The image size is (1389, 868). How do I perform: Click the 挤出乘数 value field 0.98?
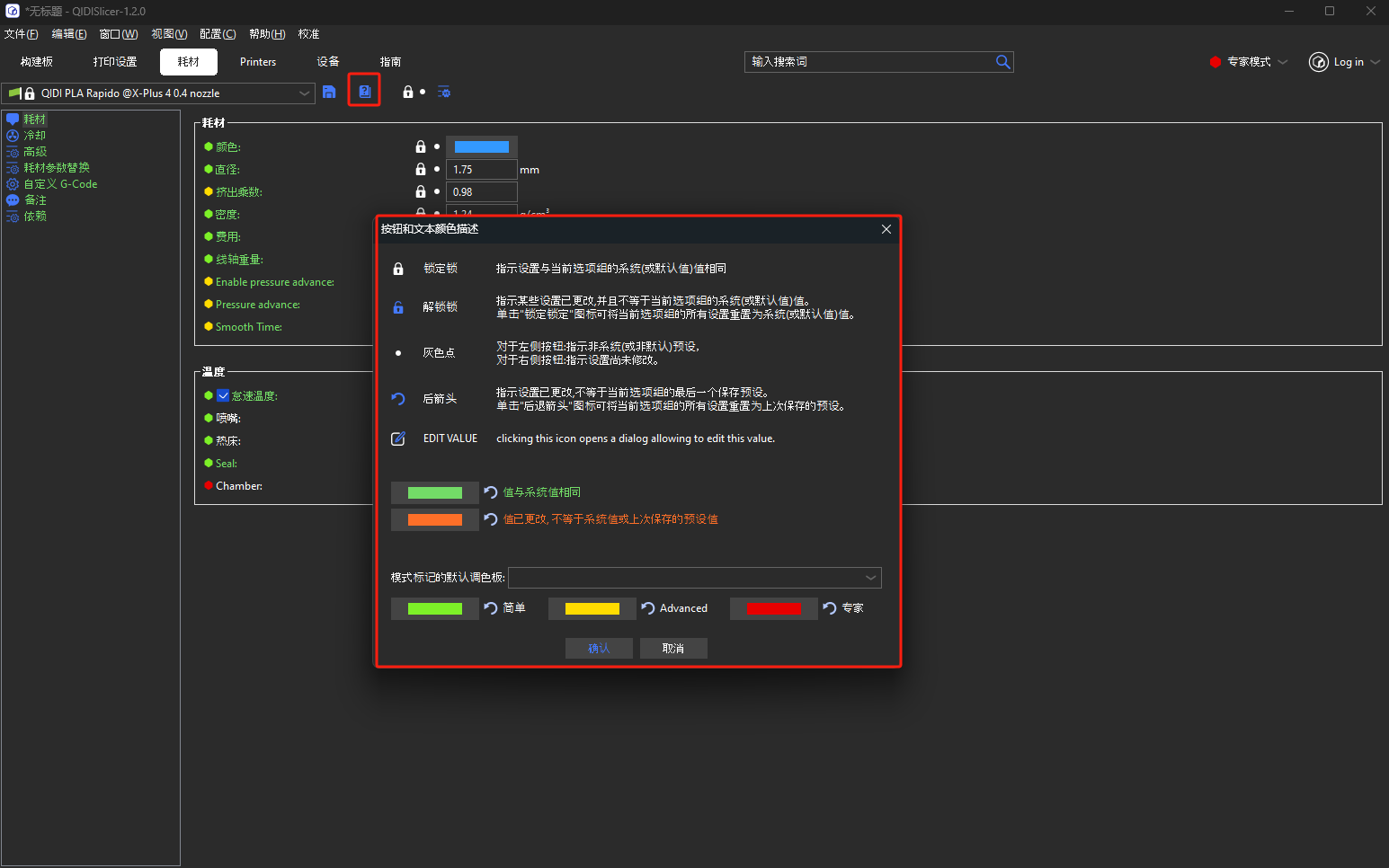482,191
